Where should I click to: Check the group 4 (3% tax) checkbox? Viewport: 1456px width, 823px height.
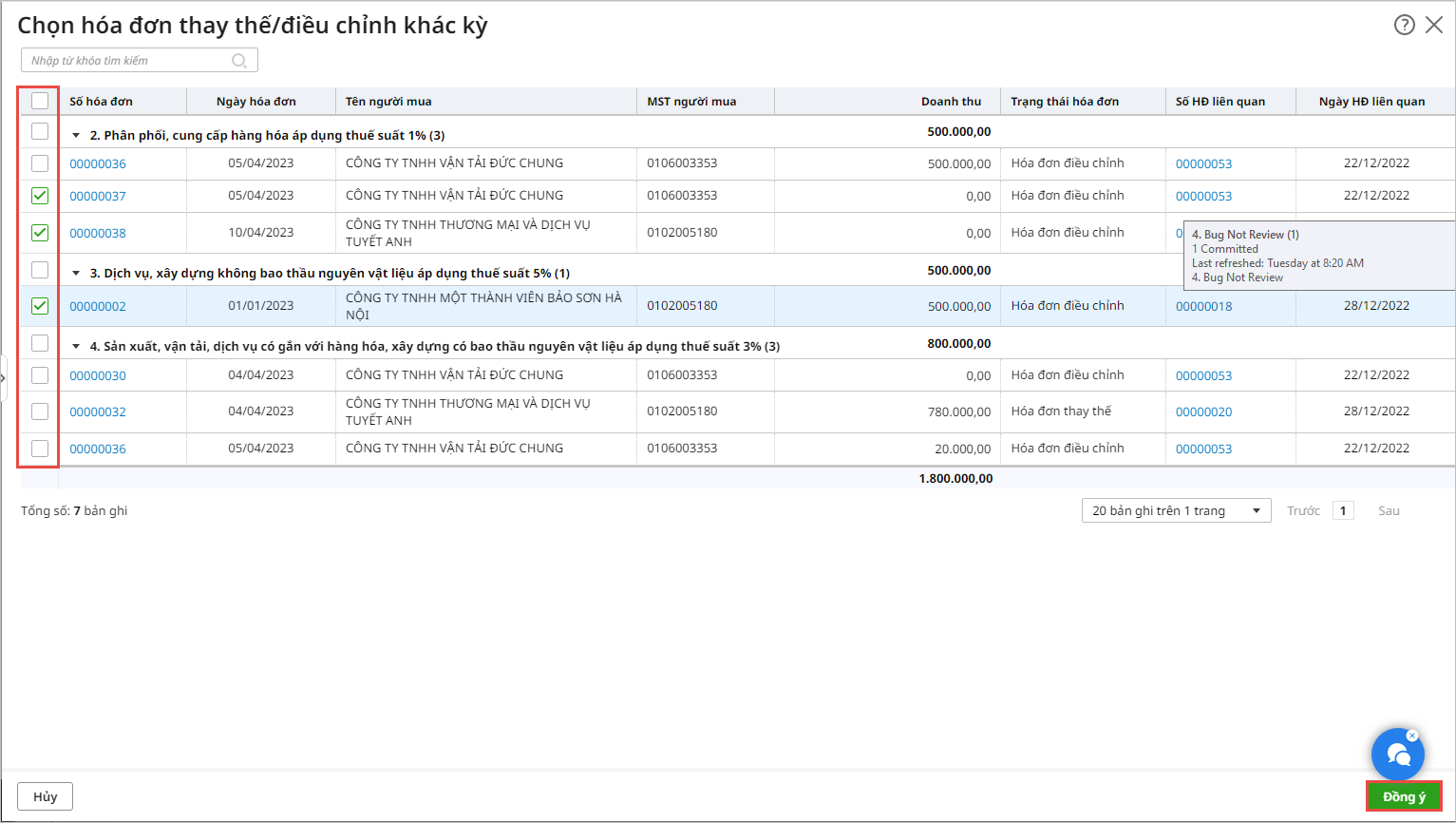pyautogui.click(x=40, y=343)
